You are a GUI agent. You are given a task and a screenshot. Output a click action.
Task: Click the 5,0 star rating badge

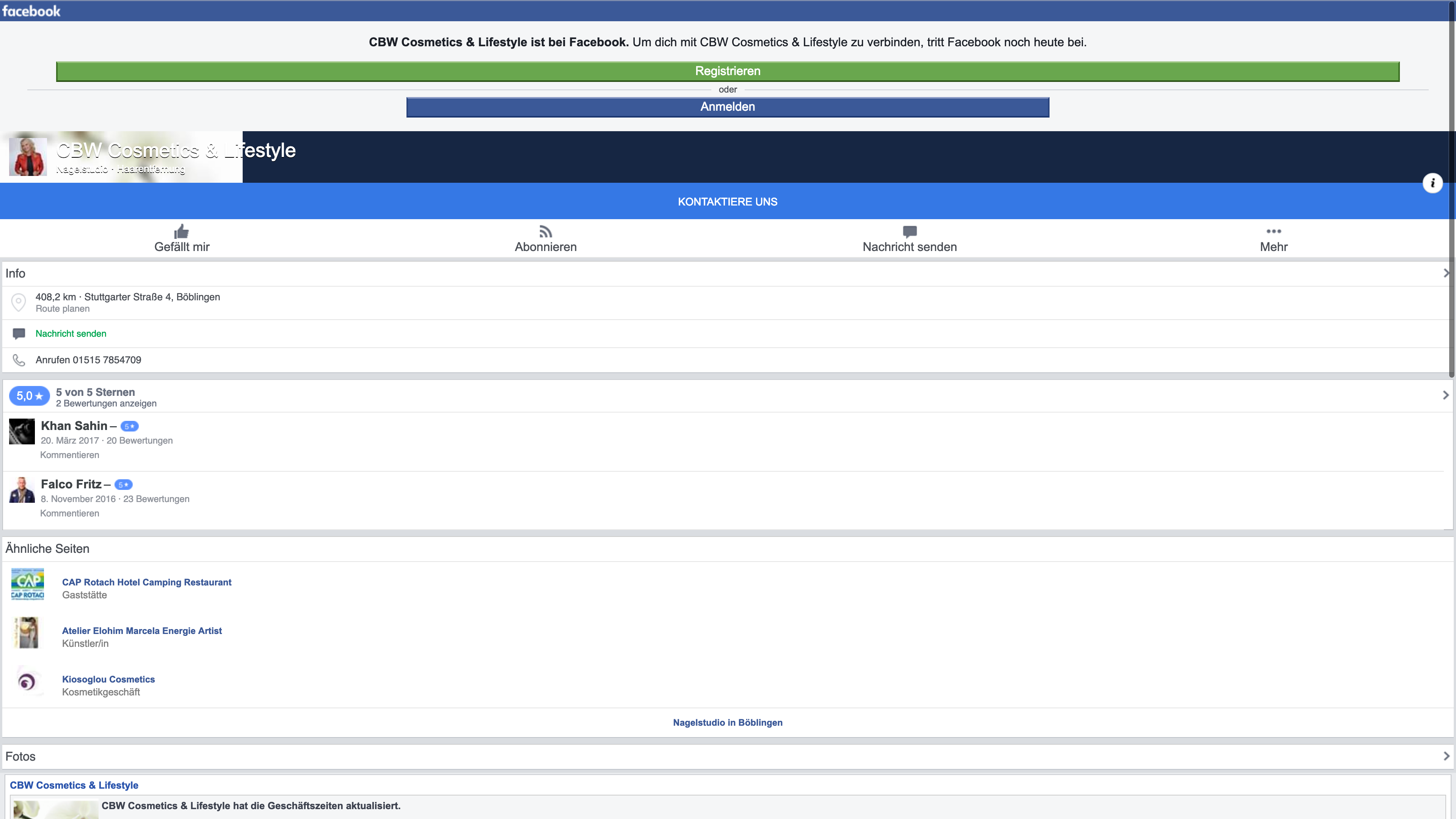pos(30,396)
